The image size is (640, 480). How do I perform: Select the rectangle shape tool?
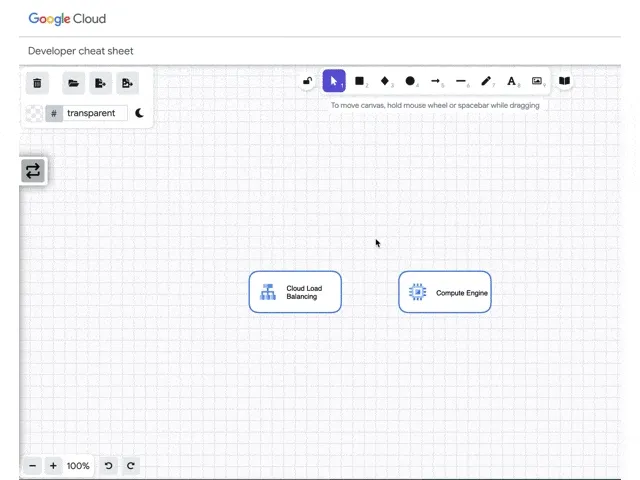coord(360,81)
